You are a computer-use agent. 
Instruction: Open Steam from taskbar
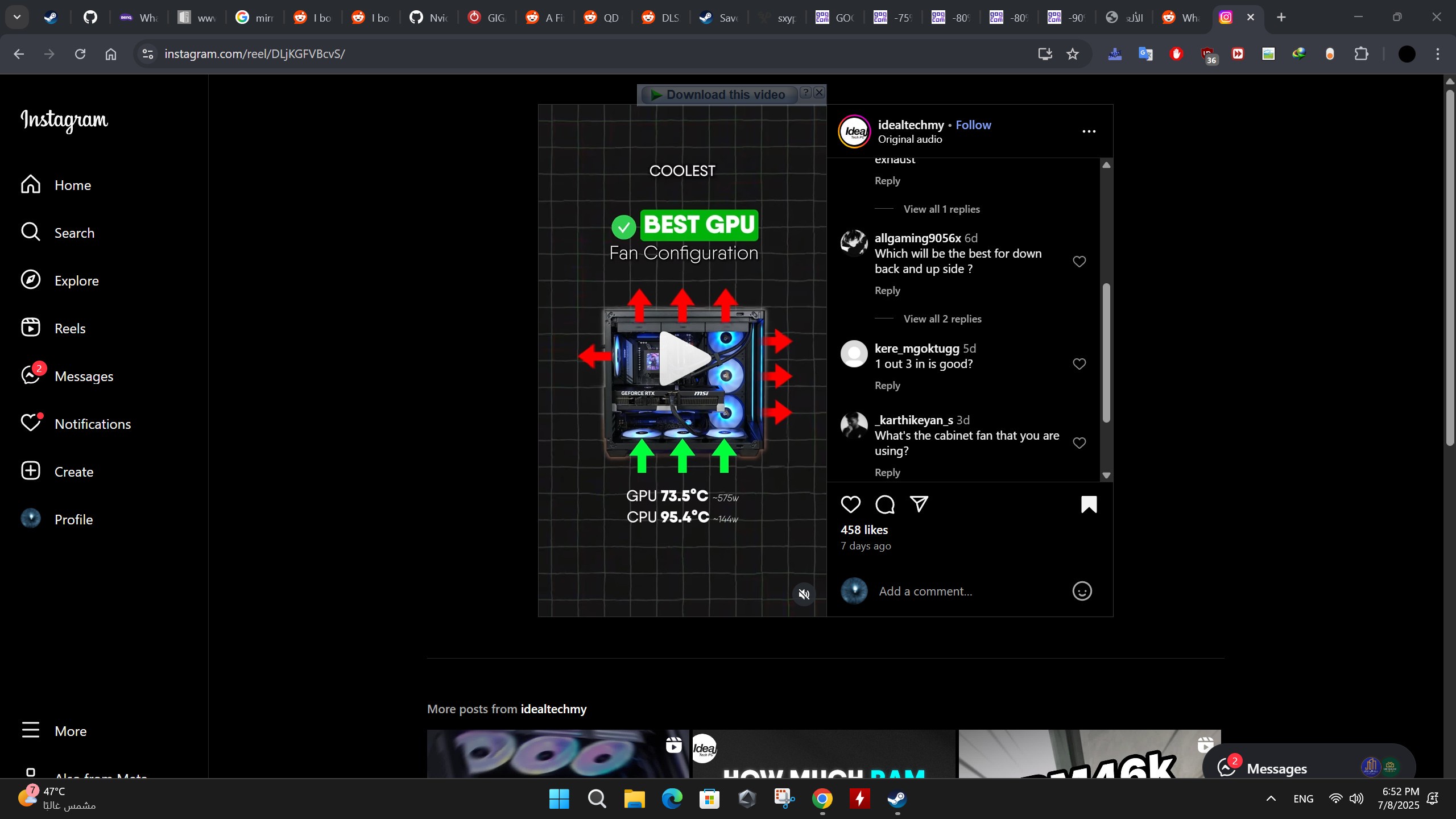pyautogui.click(x=897, y=799)
